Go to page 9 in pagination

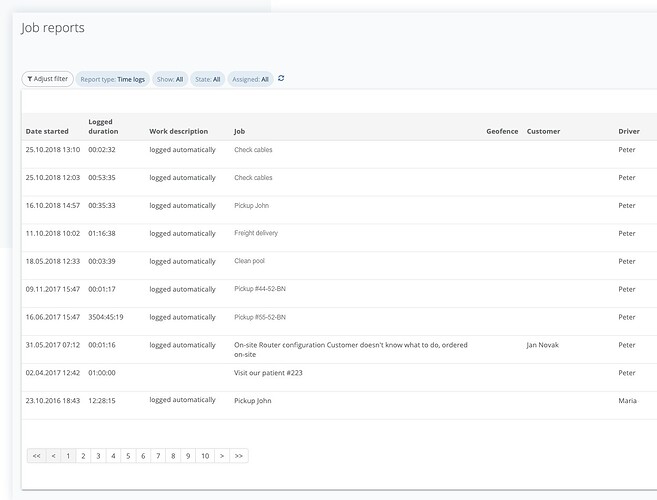[x=188, y=456]
